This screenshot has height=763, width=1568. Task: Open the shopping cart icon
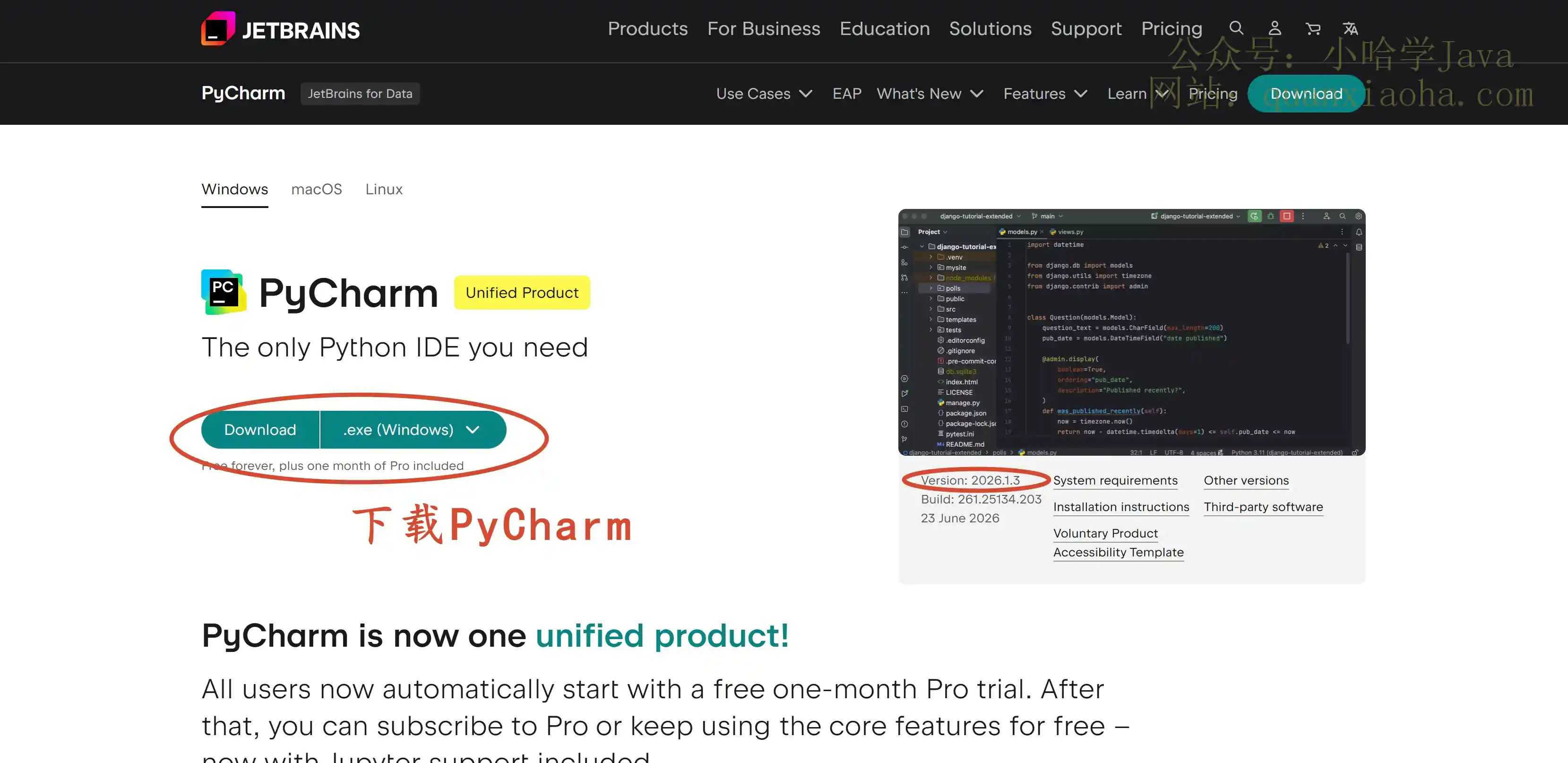1313,28
